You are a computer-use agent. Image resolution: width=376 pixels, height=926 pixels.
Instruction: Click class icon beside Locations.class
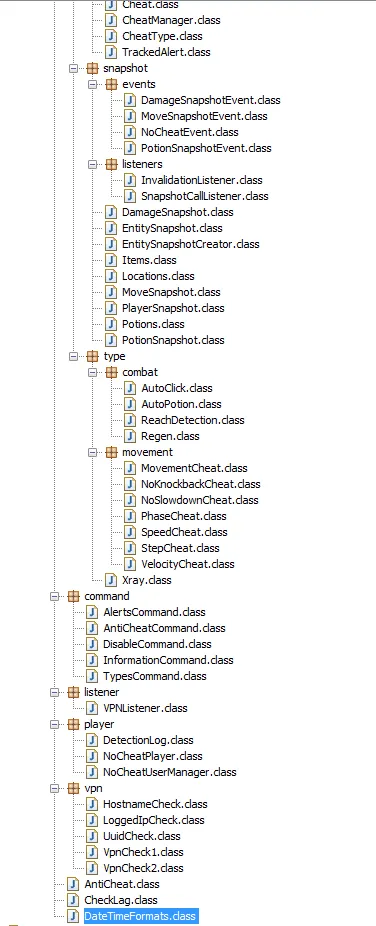(111, 276)
